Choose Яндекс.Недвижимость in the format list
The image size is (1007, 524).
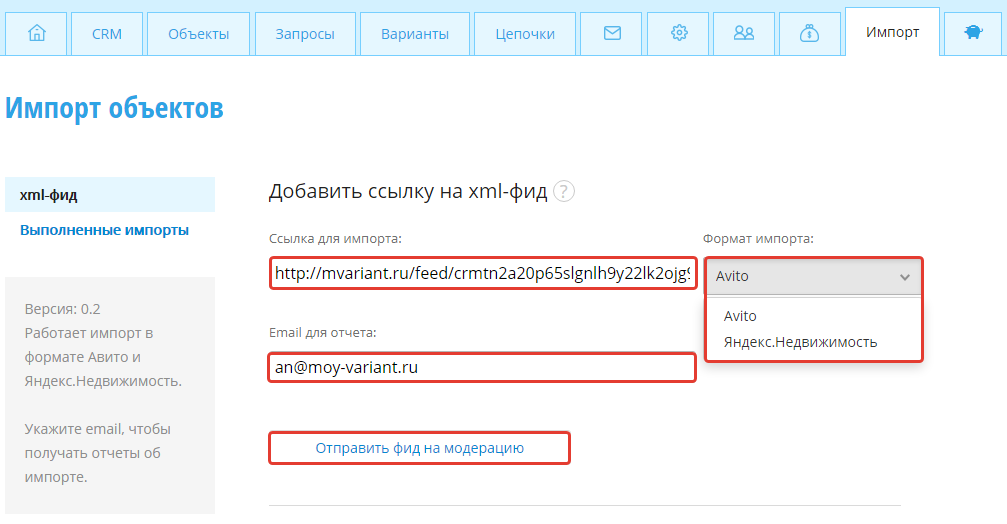point(800,342)
